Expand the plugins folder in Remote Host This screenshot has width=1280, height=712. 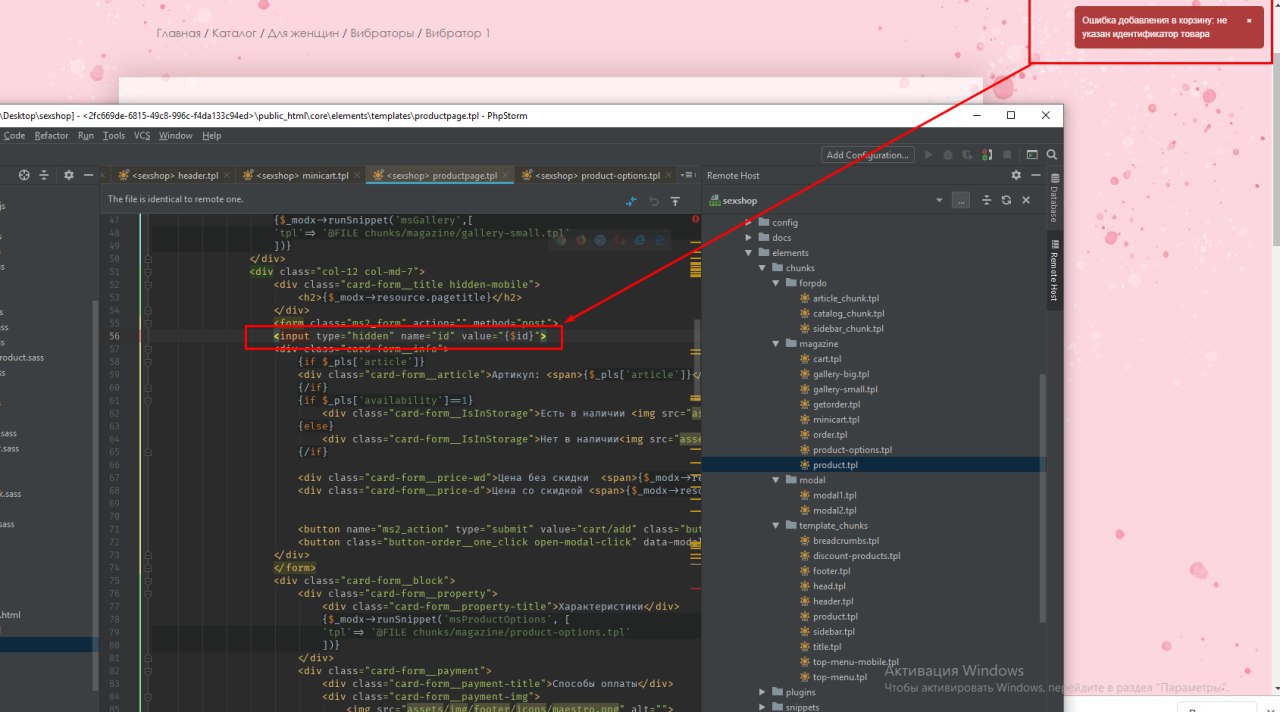tap(763, 692)
